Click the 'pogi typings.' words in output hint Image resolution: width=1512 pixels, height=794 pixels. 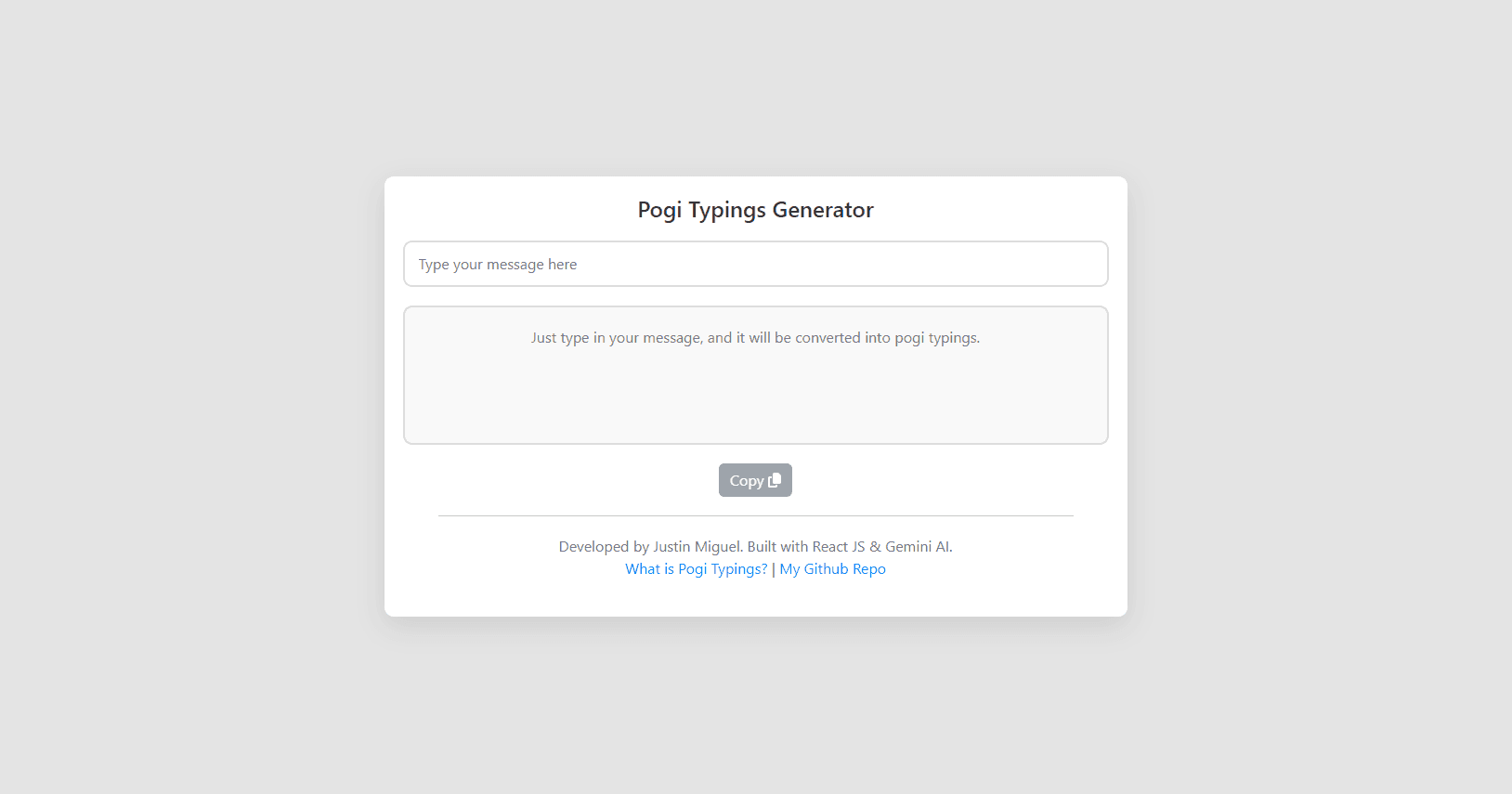937,338
